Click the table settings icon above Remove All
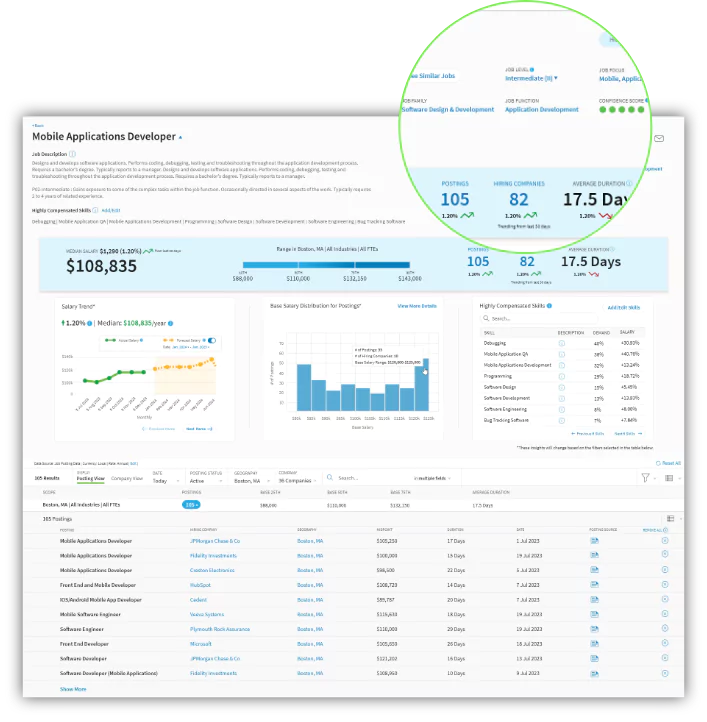This screenshot has height=722, width=707. 670,518
